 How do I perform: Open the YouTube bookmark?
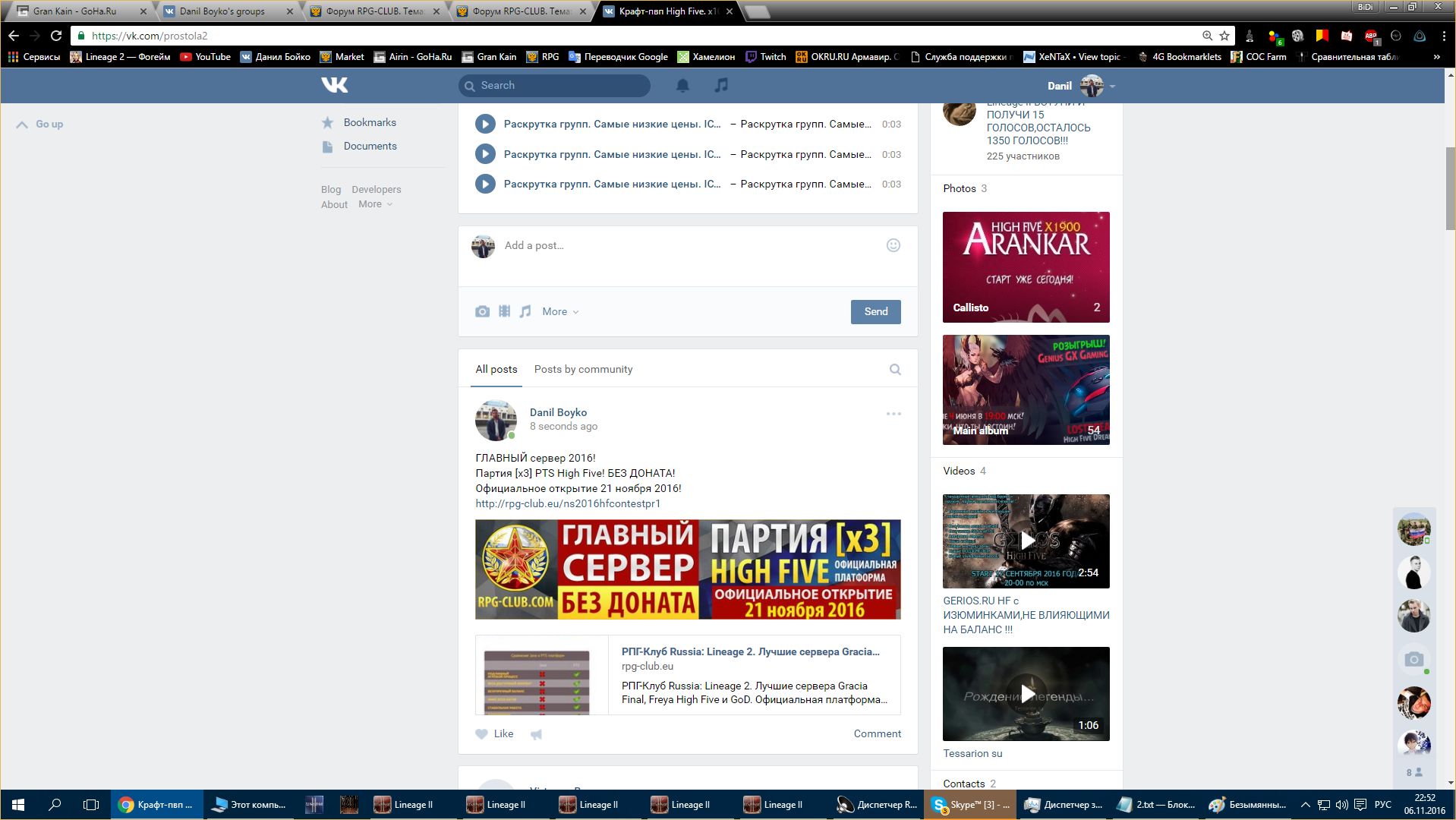coord(206,56)
